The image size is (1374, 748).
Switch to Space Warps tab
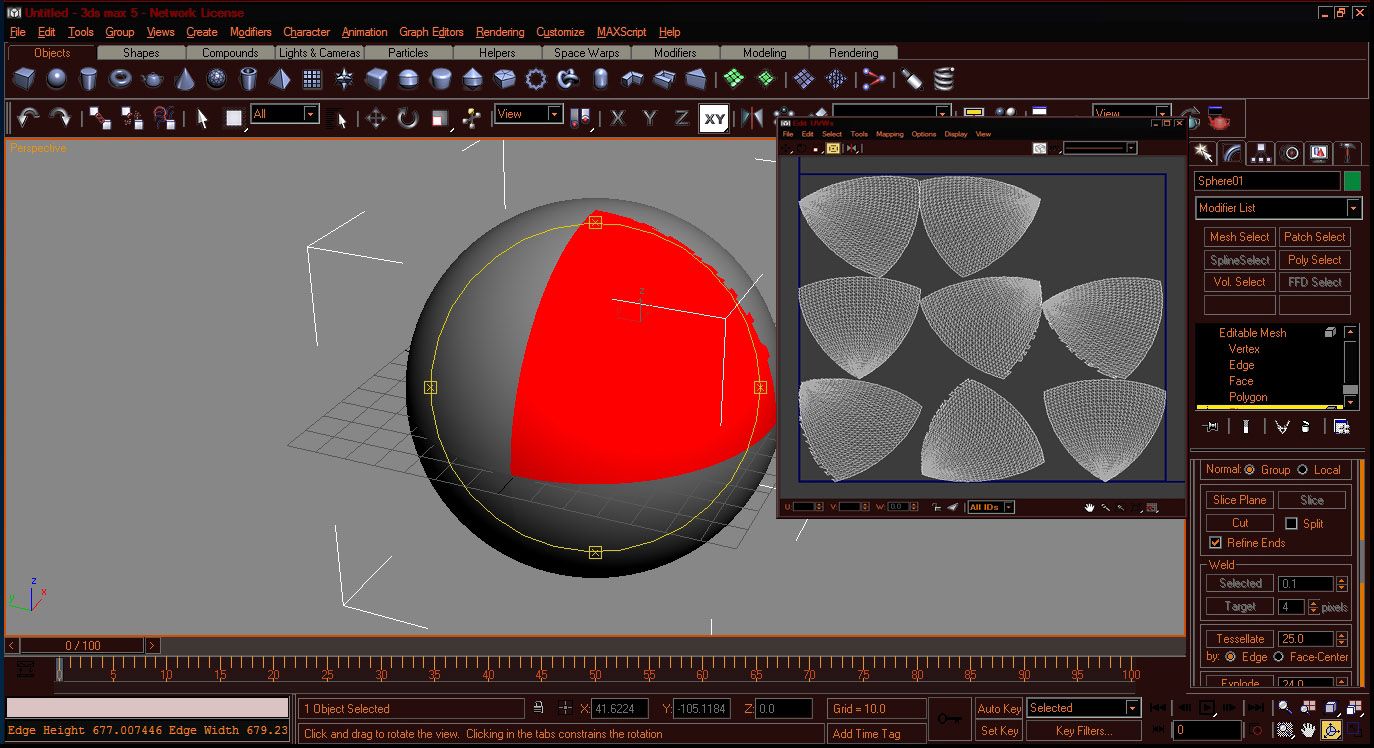pyautogui.click(x=586, y=53)
